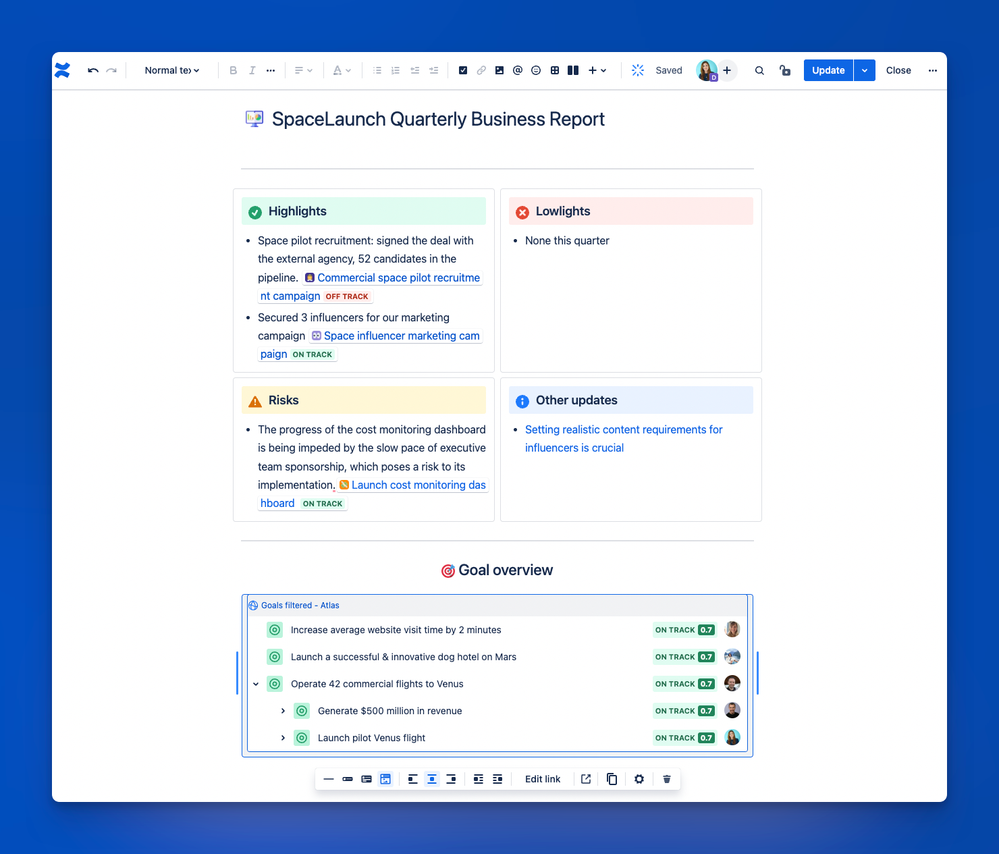Image resolution: width=999 pixels, height=854 pixels.
Task: Insert an emoji from the toolbar
Action: tap(536, 70)
